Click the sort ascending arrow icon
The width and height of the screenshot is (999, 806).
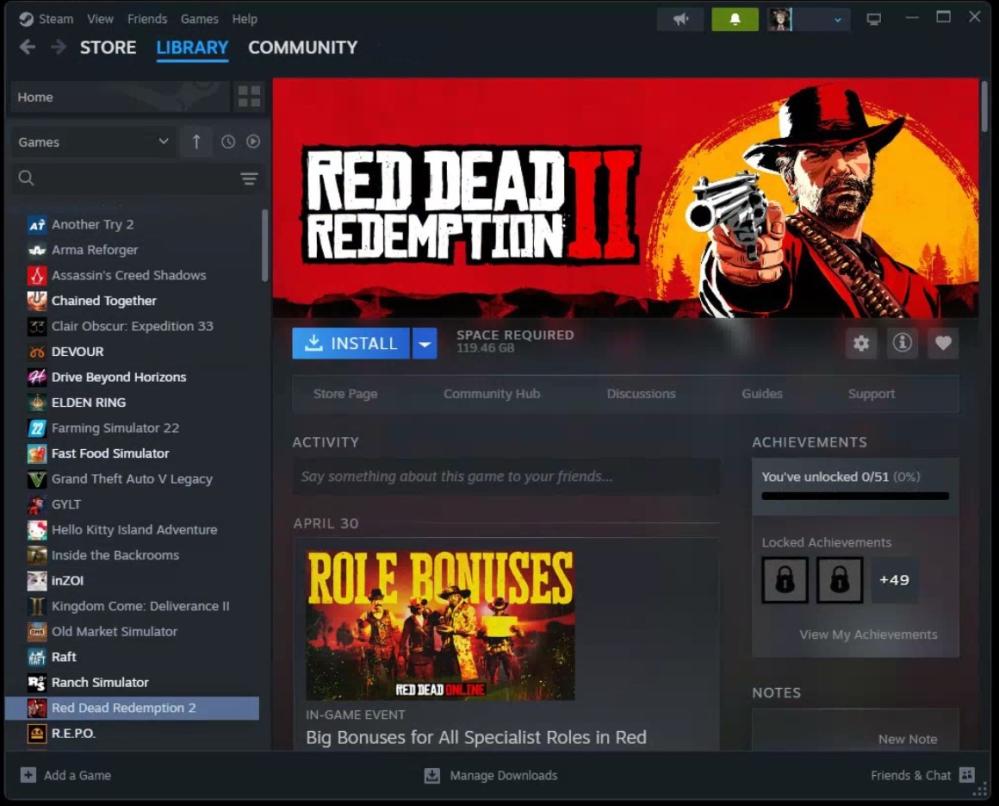pyautogui.click(x=196, y=141)
